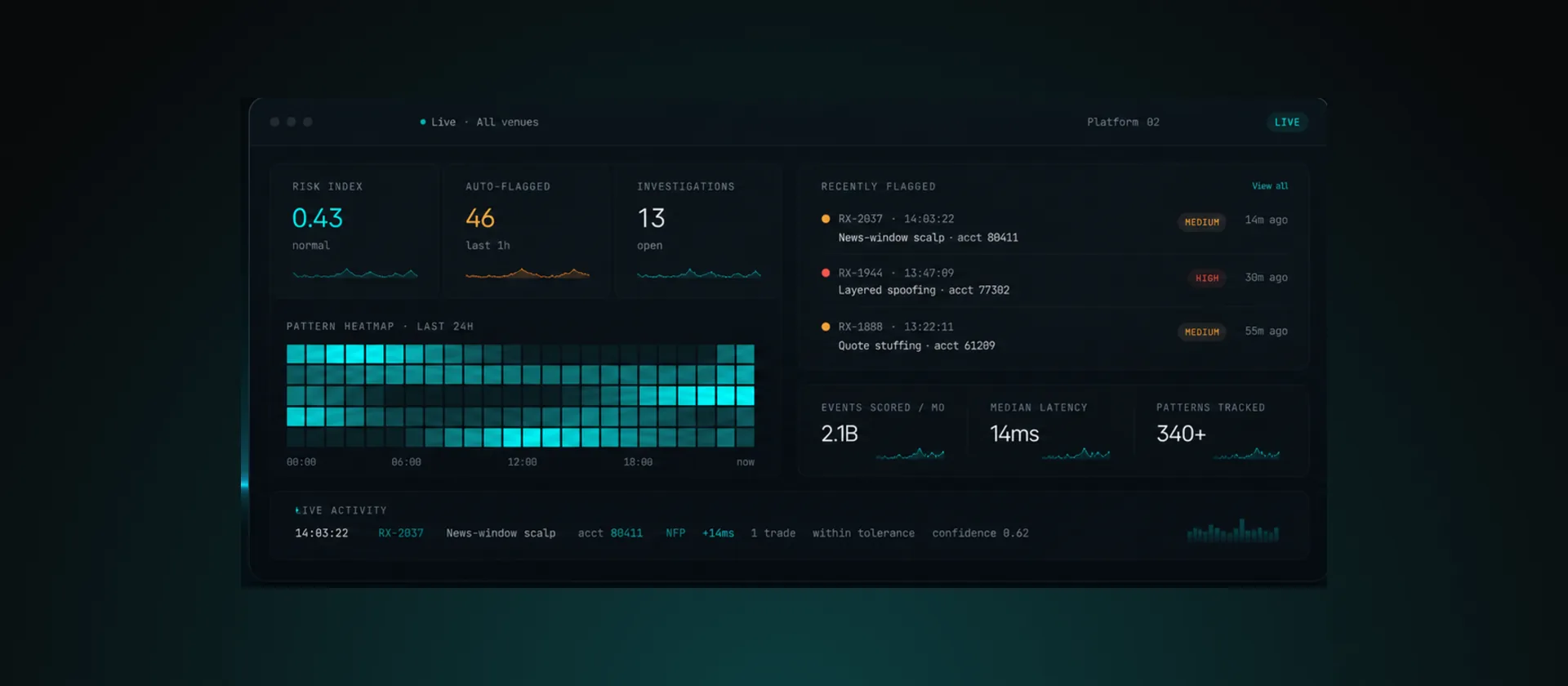Click the Live label in header

tap(443, 122)
